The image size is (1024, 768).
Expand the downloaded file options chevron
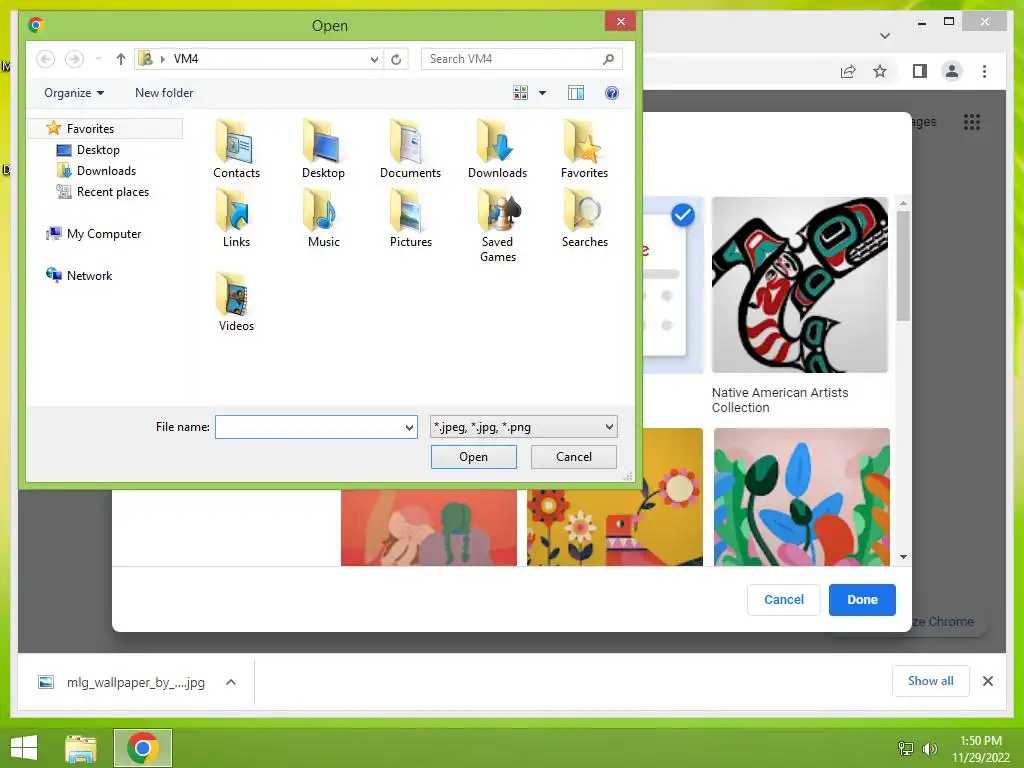[231, 682]
